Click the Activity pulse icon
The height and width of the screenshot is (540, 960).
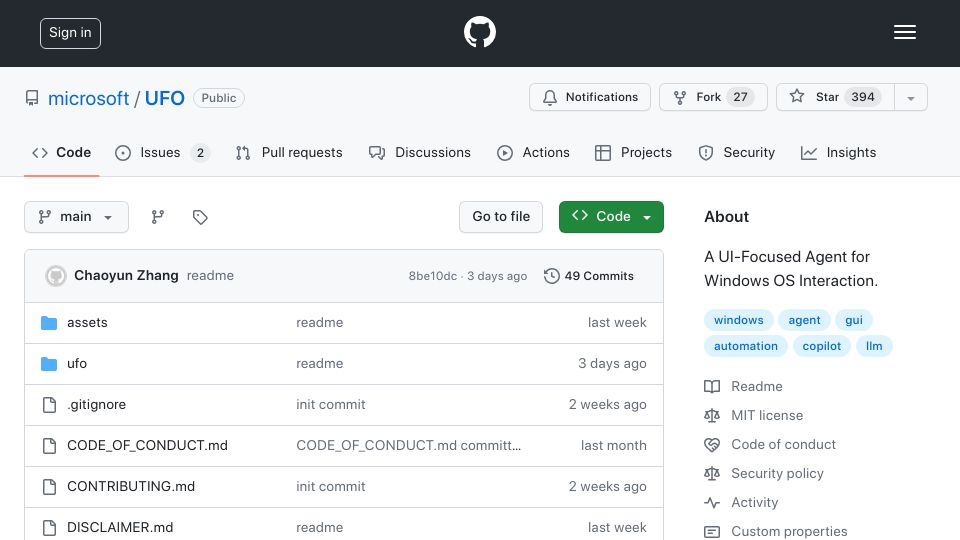pyautogui.click(x=712, y=503)
